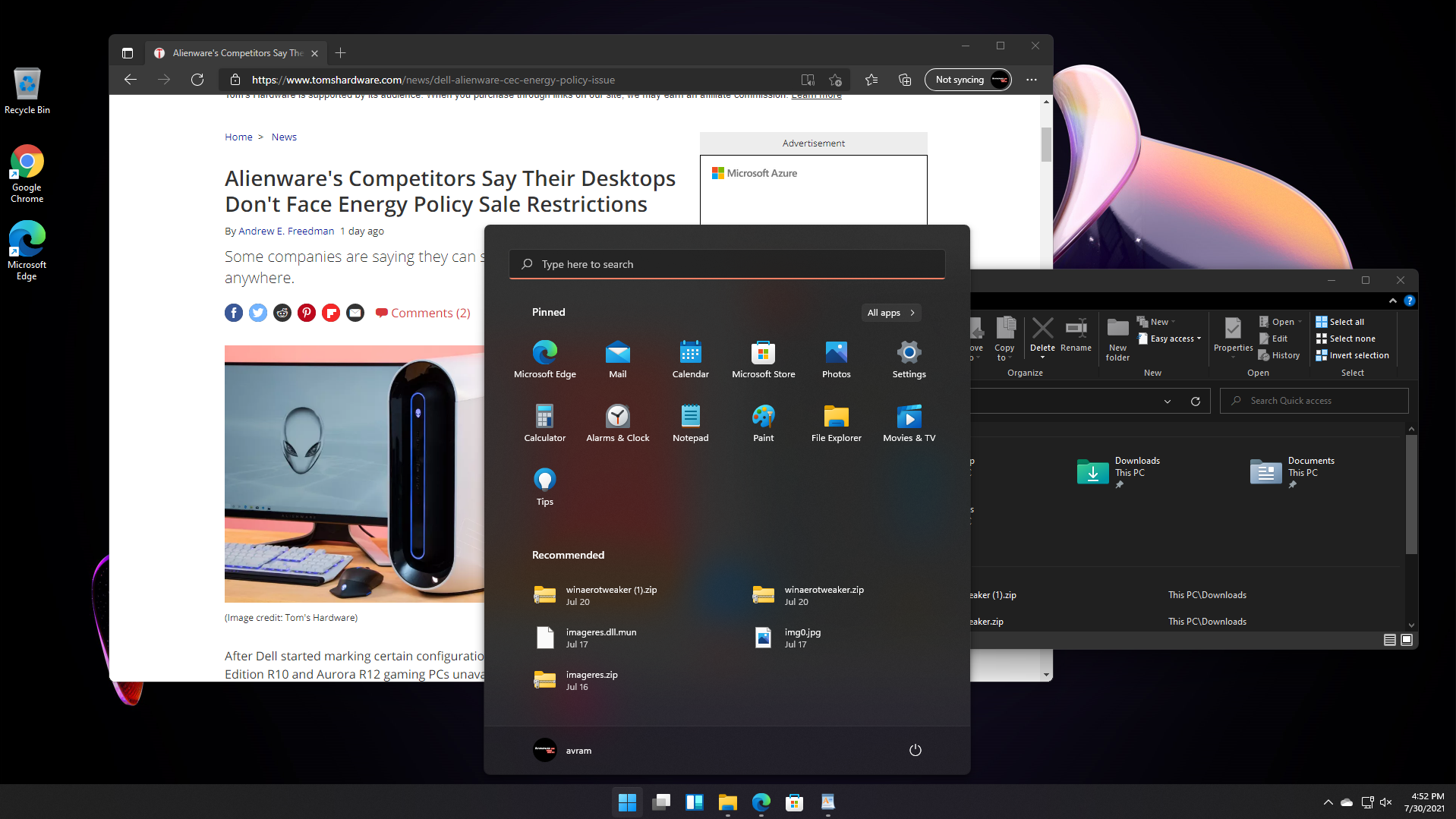Click Search Quick access field
Viewport: 1456px width, 819px height.
point(1314,401)
